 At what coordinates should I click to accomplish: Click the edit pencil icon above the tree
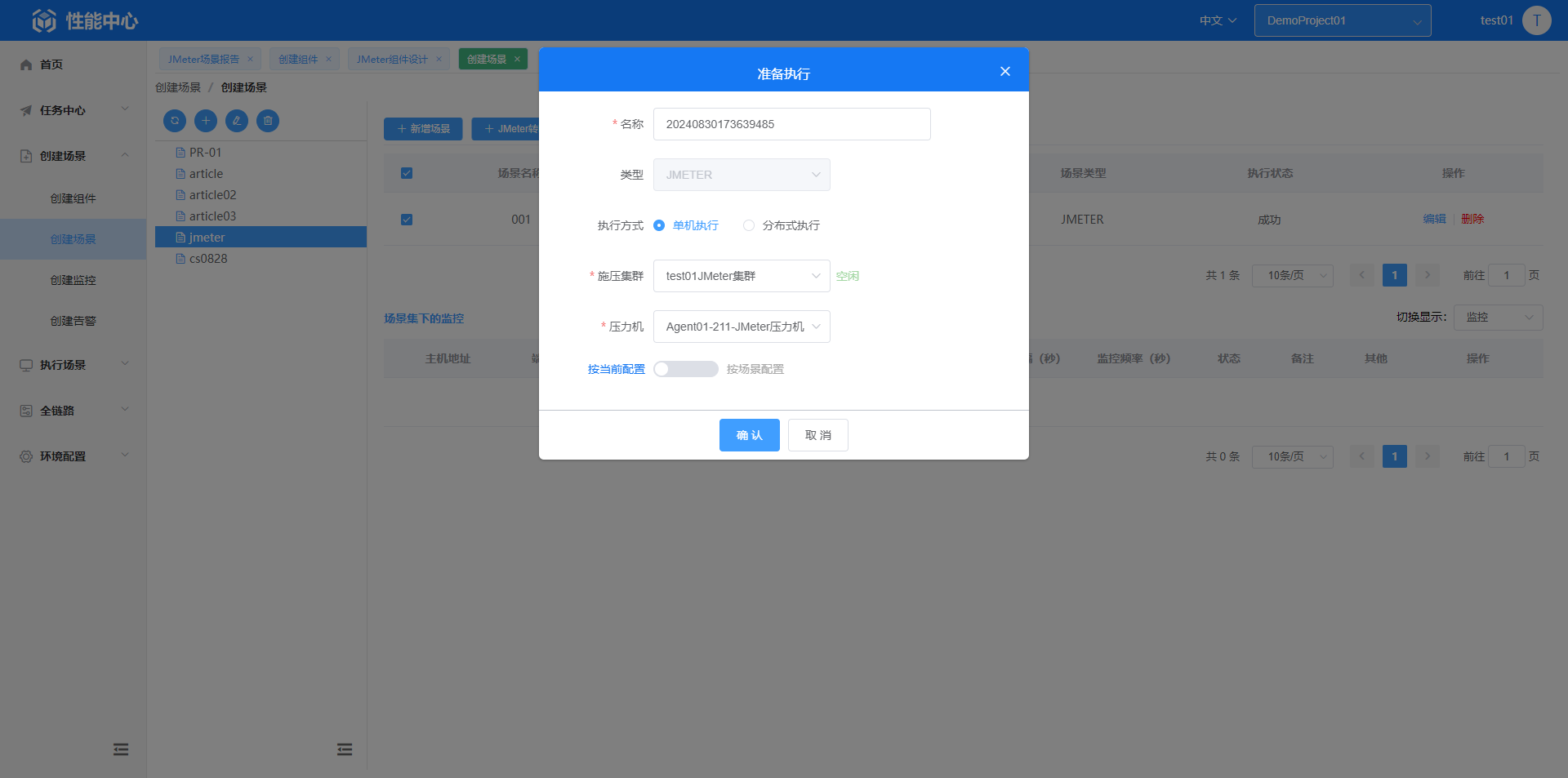click(x=237, y=121)
